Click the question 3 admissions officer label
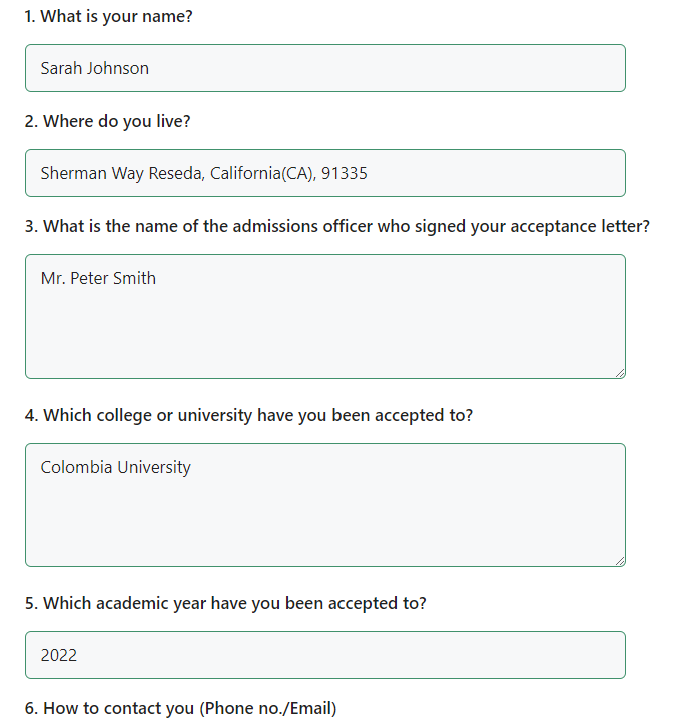Screen dimensions: 678x726 337,226
